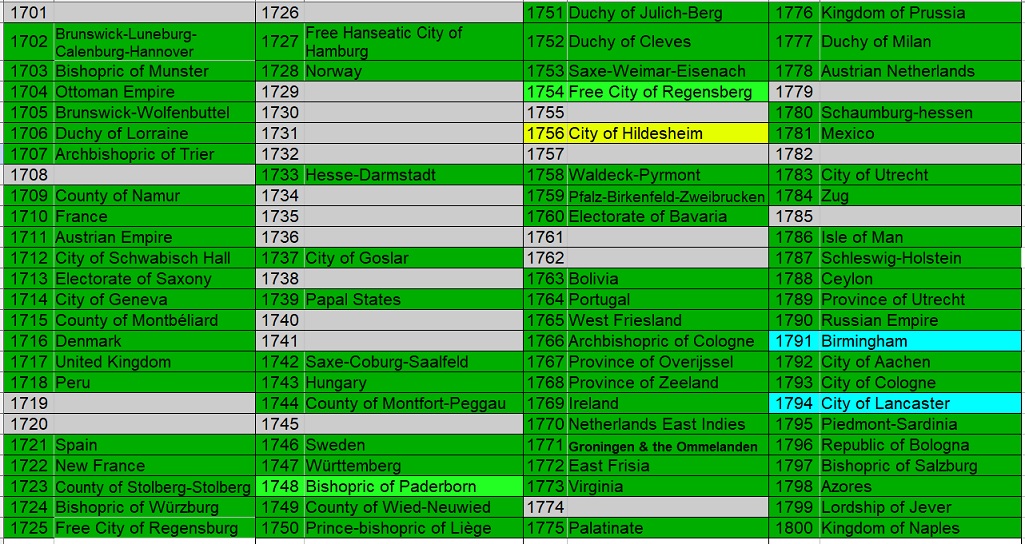The image size is (1025, 544).
Task: Select the empty grey cell beside 1729
Action: [413, 92]
